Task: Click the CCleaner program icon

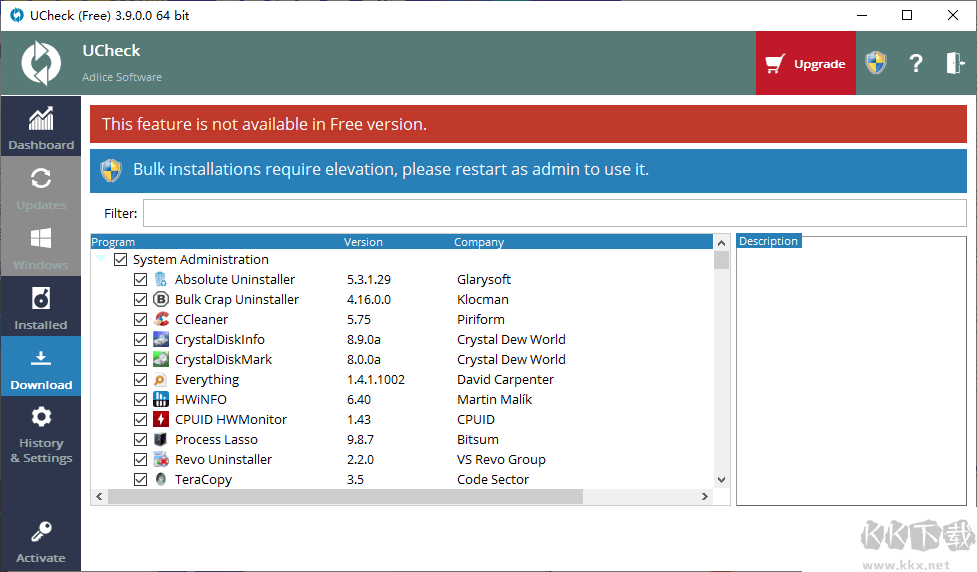Action: (161, 319)
